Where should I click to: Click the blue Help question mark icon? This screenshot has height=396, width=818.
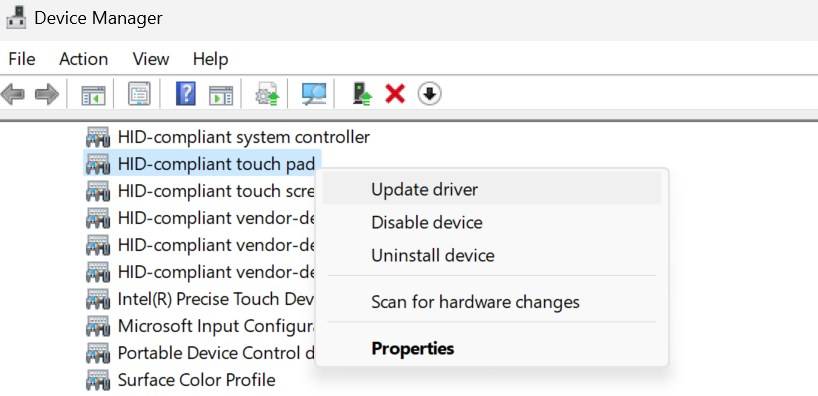(x=186, y=94)
